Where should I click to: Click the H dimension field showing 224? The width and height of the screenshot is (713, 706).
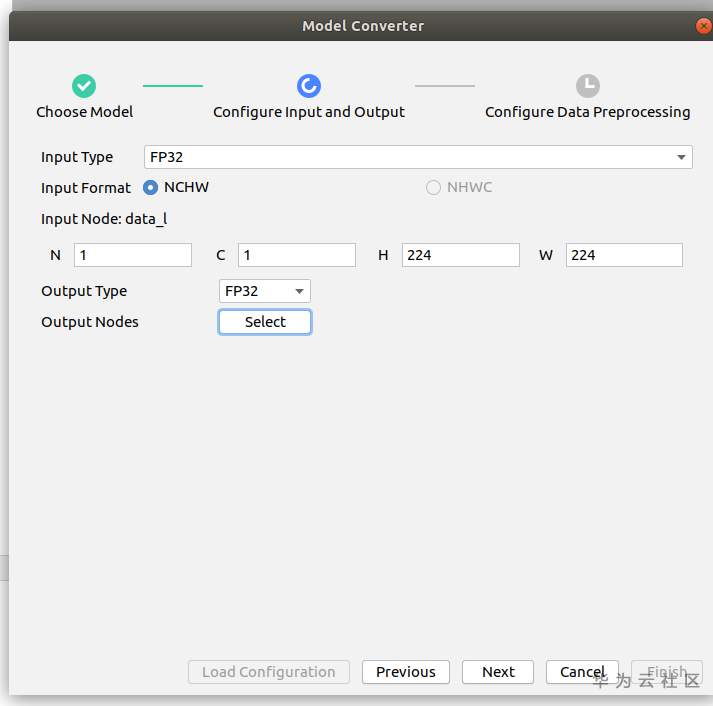[x=461, y=255]
